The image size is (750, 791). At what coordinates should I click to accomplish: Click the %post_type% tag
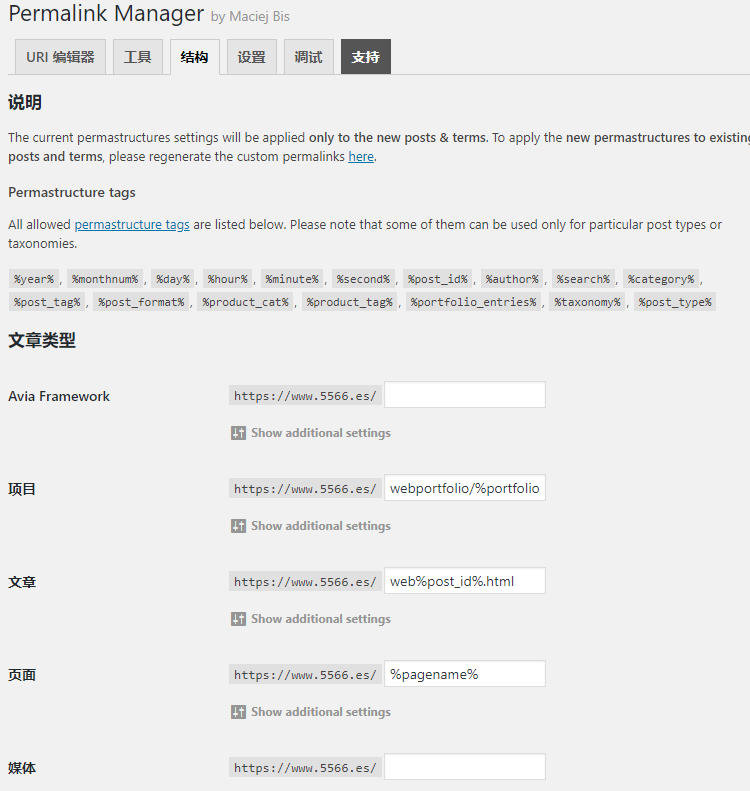tap(675, 302)
